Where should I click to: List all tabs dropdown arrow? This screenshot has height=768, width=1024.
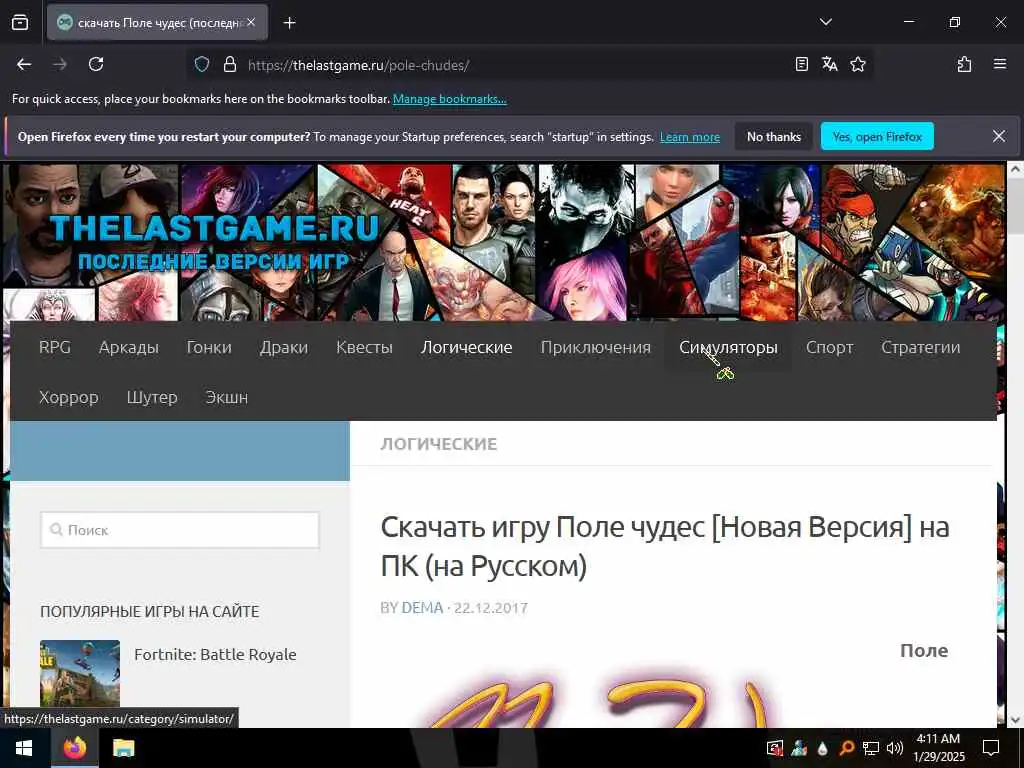pos(825,22)
